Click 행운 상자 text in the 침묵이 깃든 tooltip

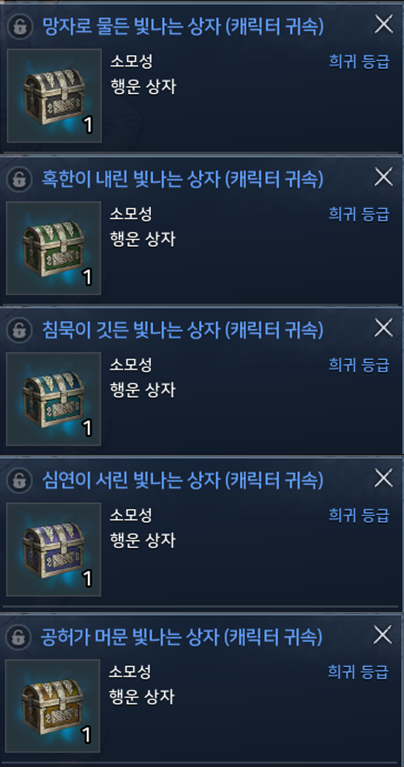[x=143, y=390]
